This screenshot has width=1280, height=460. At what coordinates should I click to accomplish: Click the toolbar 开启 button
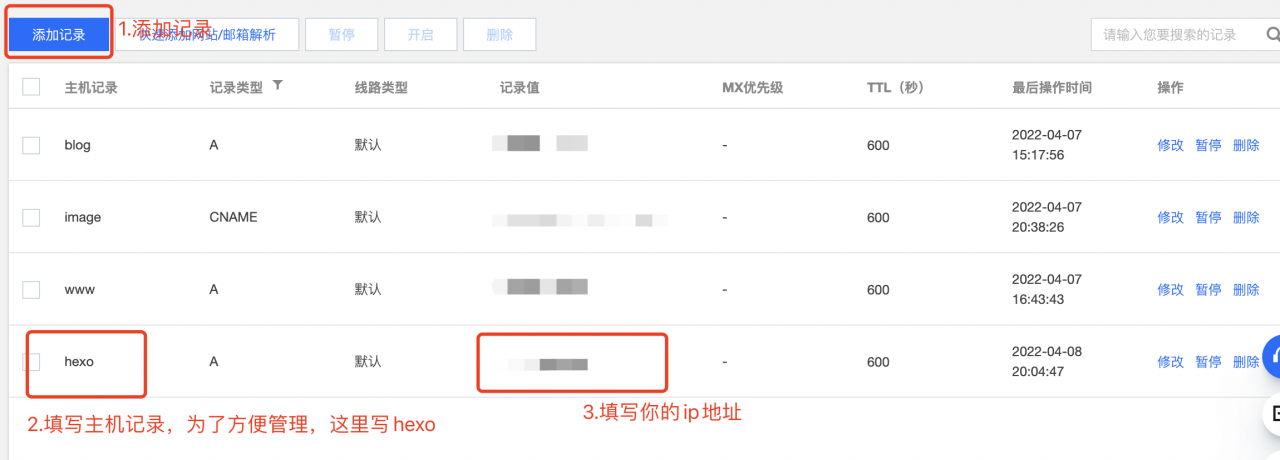tap(420, 35)
